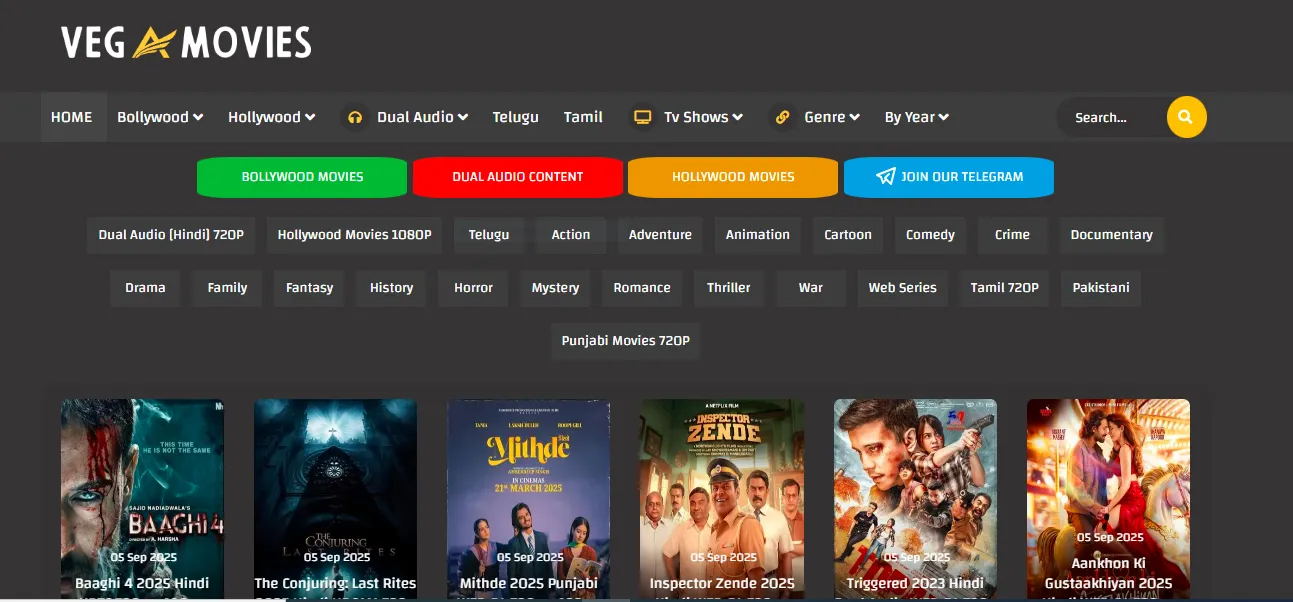Select the Horror genre tag

click(473, 288)
